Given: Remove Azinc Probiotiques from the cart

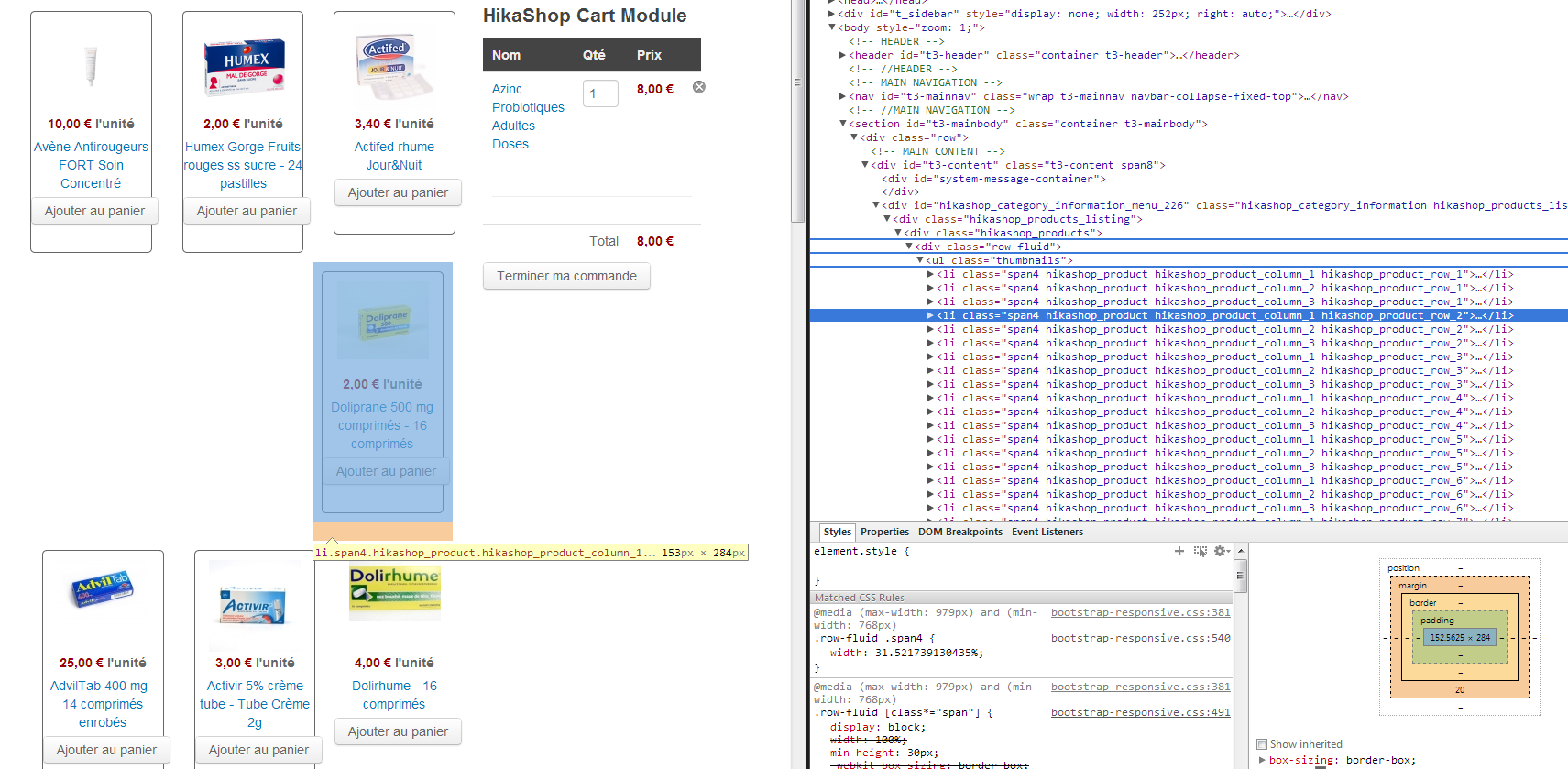Looking at the screenshot, I should [699, 87].
